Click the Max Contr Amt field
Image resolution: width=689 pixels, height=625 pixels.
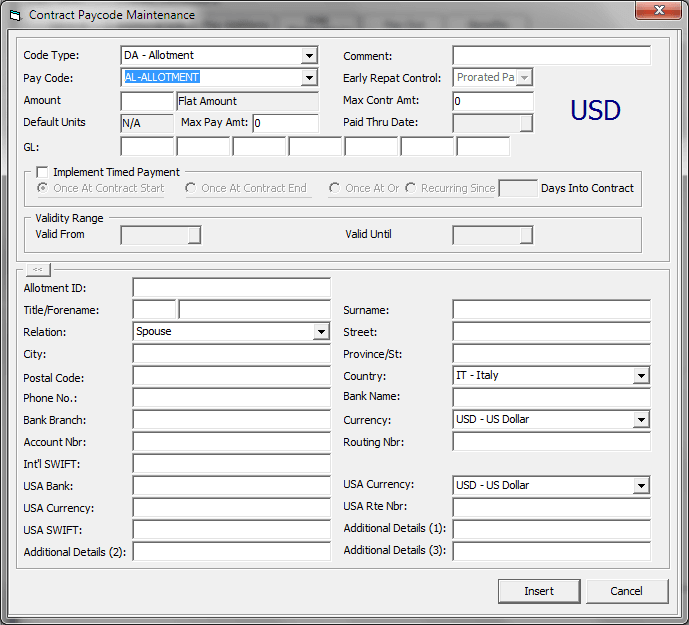pos(493,101)
